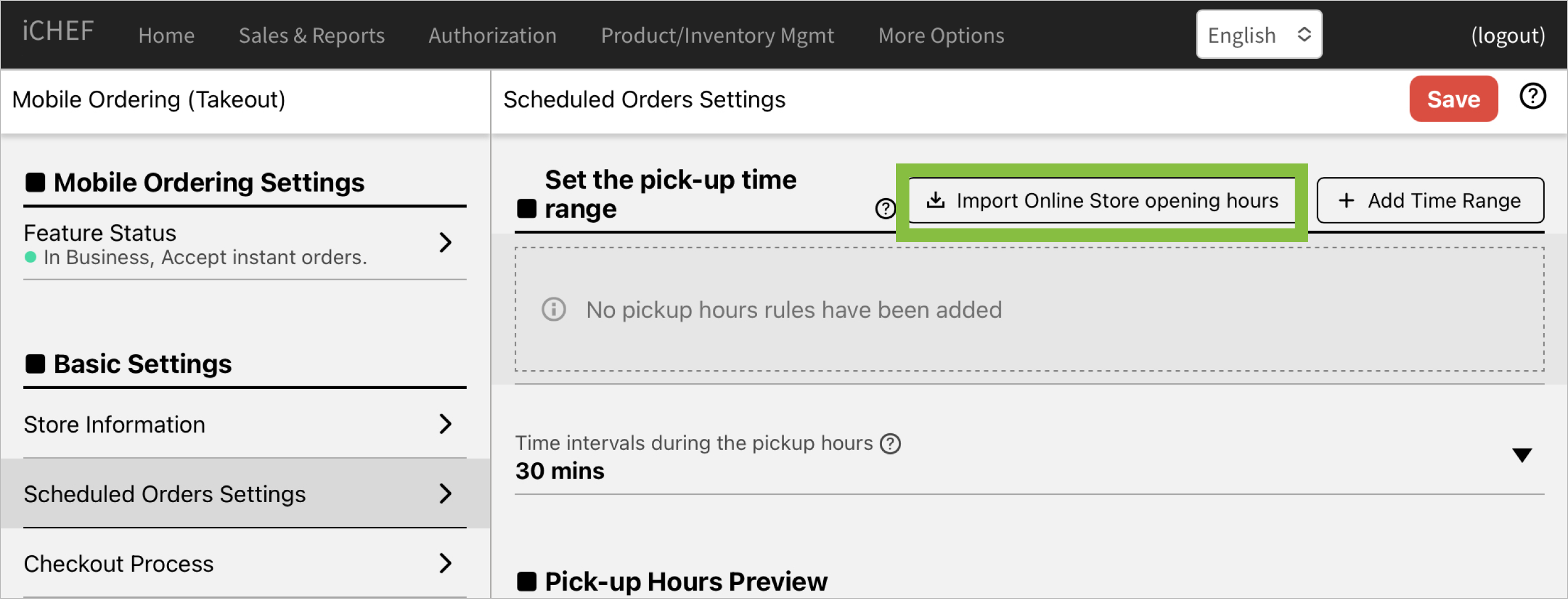This screenshot has width=1568, height=599.
Task: Expand Store Information with its chevron
Action: (445, 424)
